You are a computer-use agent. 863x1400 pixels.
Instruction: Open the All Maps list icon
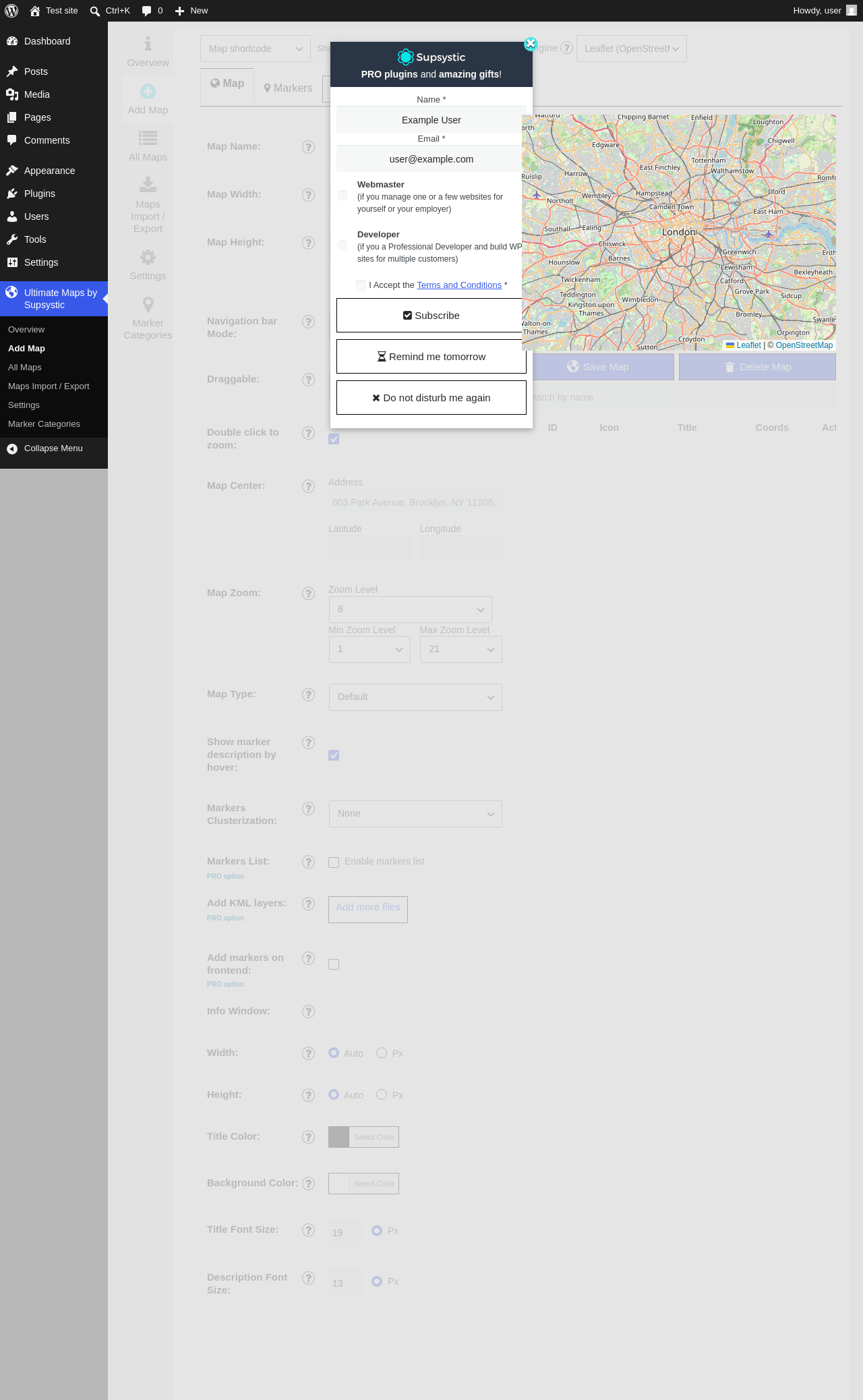coord(148,138)
